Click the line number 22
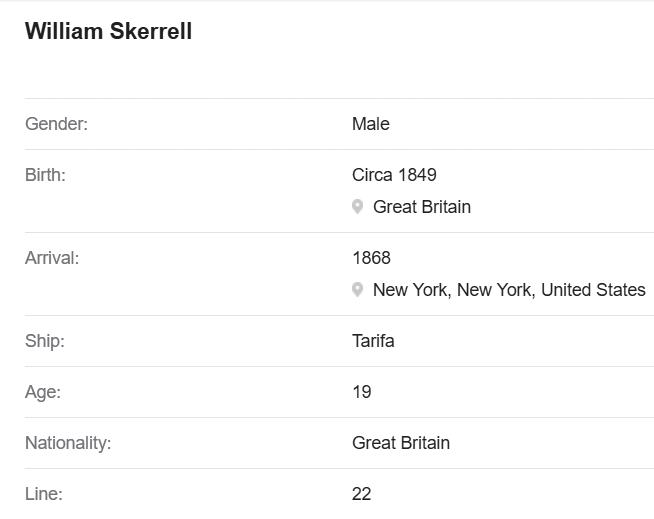Image resolution: width=654 pixels, height=519 pixels. 361,494
